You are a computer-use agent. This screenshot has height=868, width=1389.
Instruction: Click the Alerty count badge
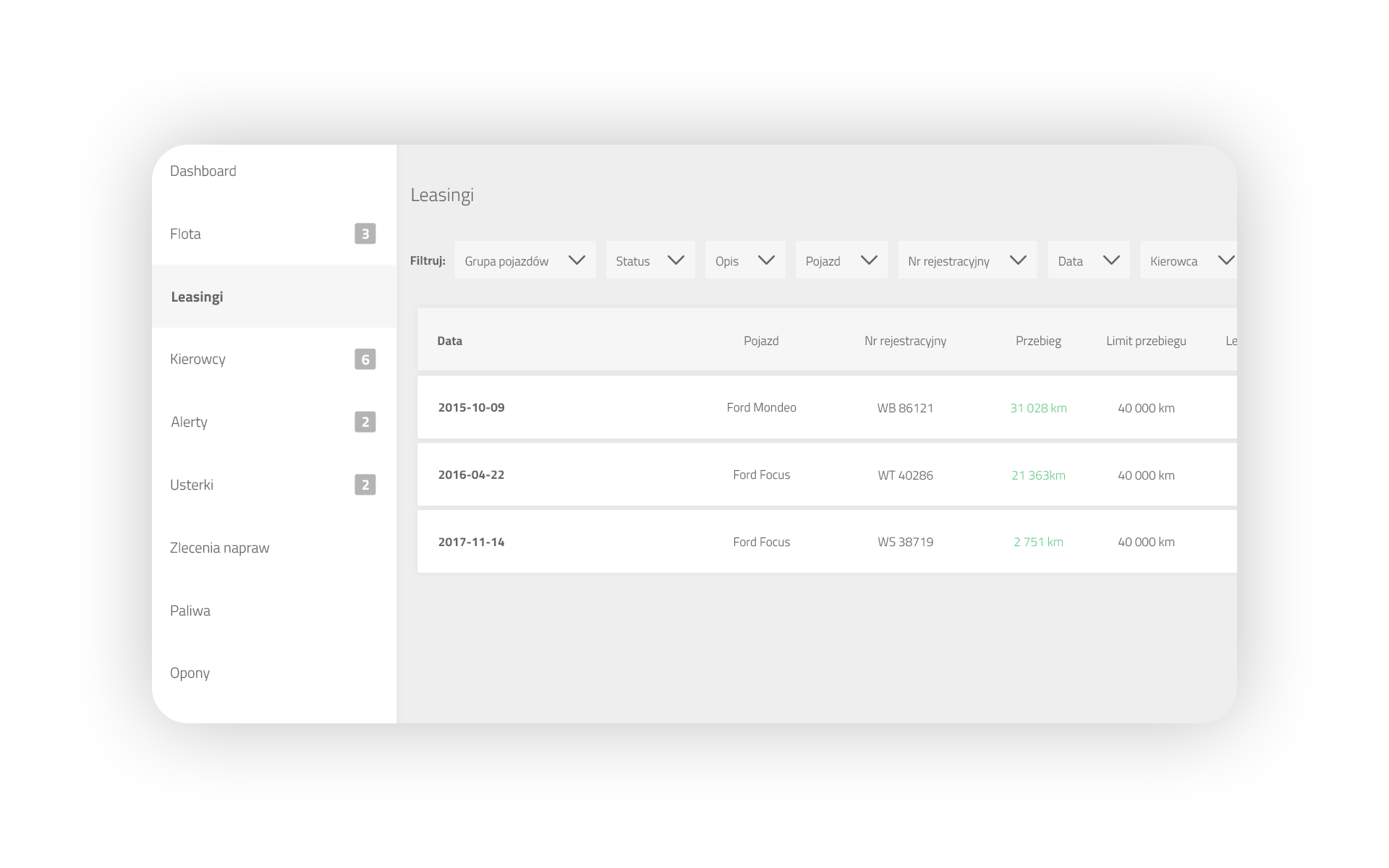365,422
